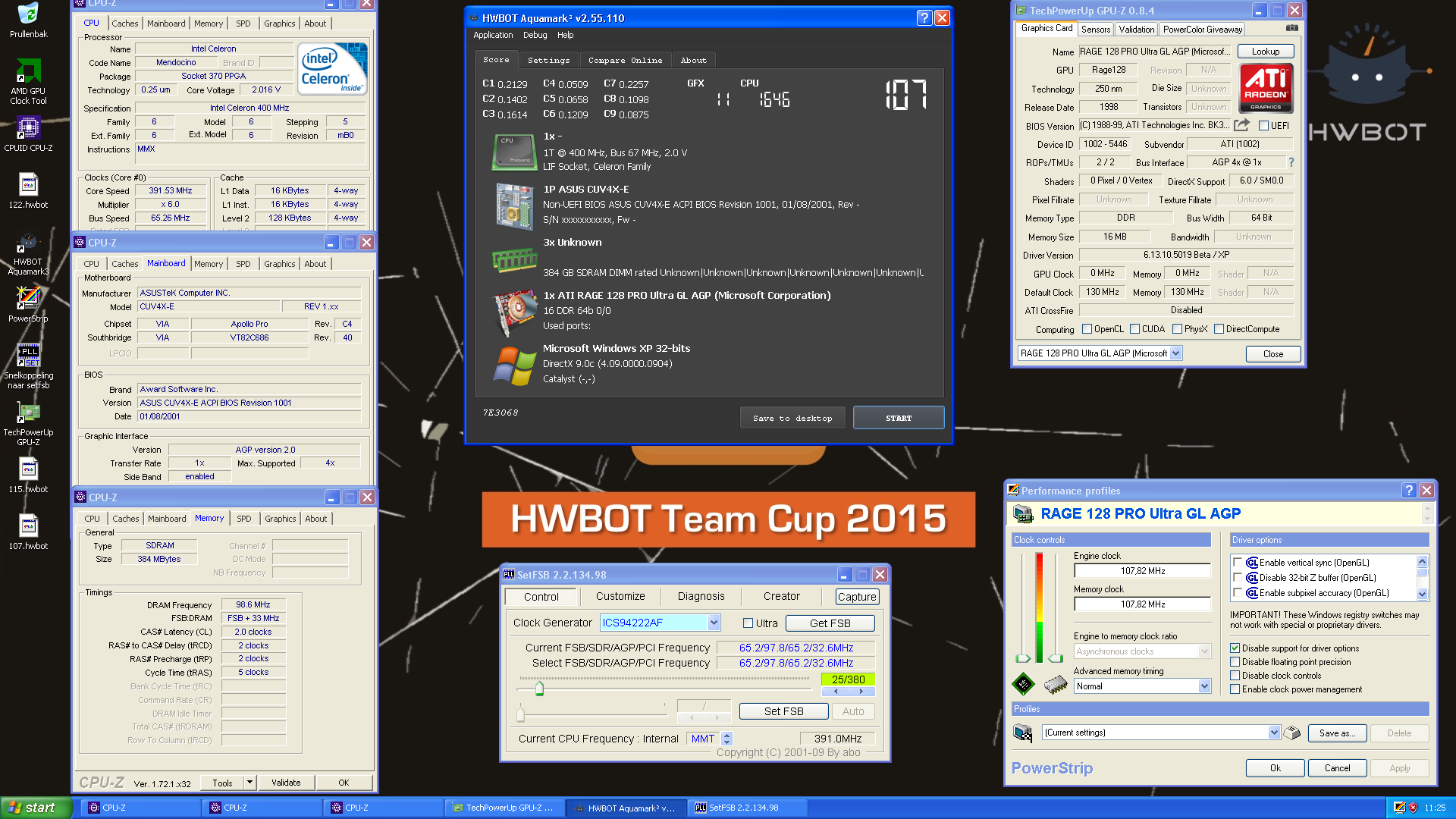Click the driver options list down arrow
1456x819 pixels.
(1422, 594)
